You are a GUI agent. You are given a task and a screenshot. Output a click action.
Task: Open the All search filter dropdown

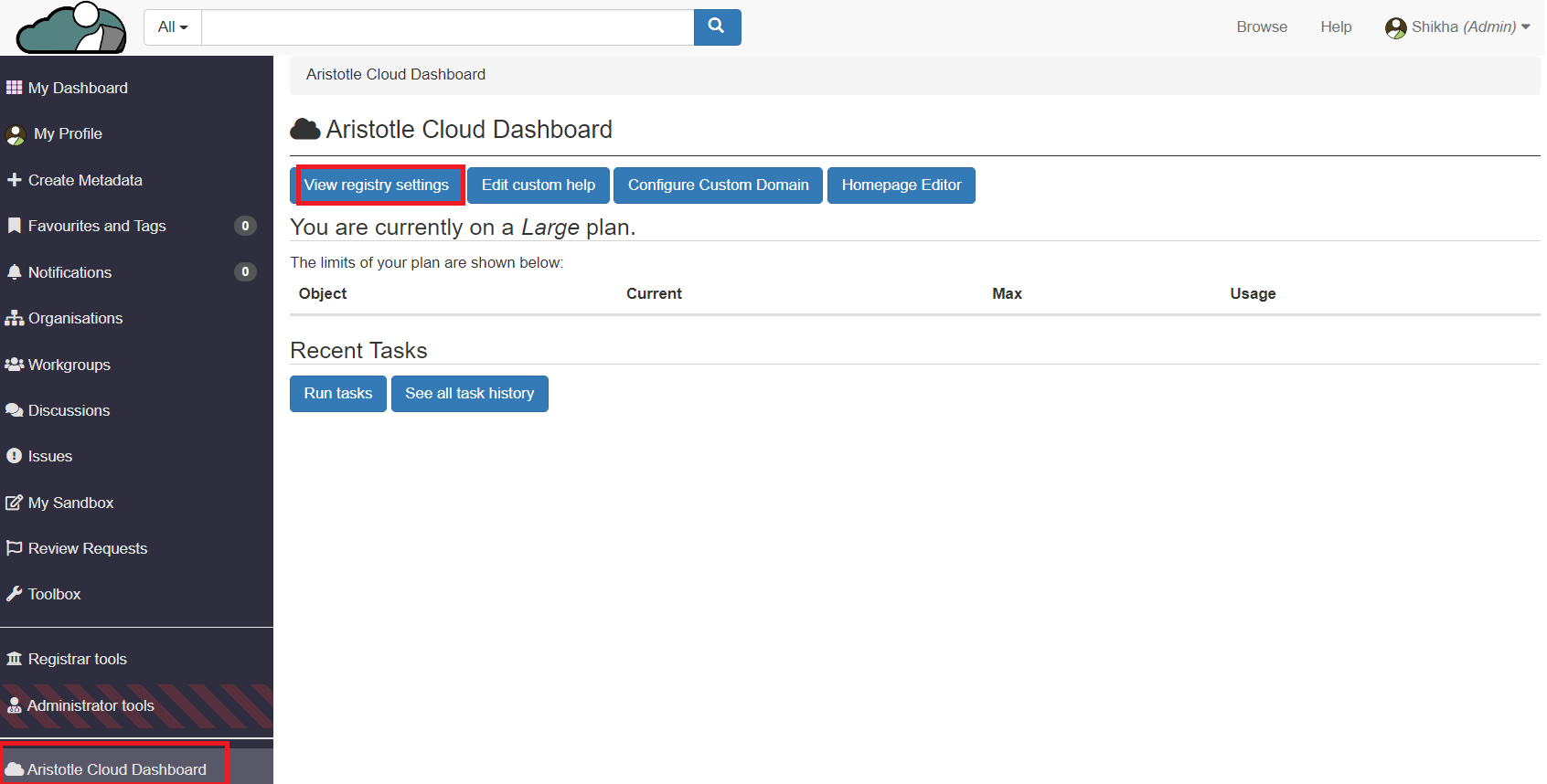click(173, 27)
